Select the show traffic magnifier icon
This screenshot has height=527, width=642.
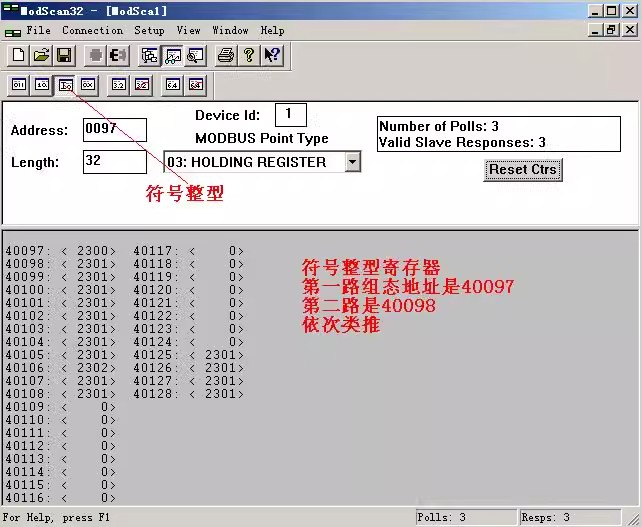(x=195, y=55)
